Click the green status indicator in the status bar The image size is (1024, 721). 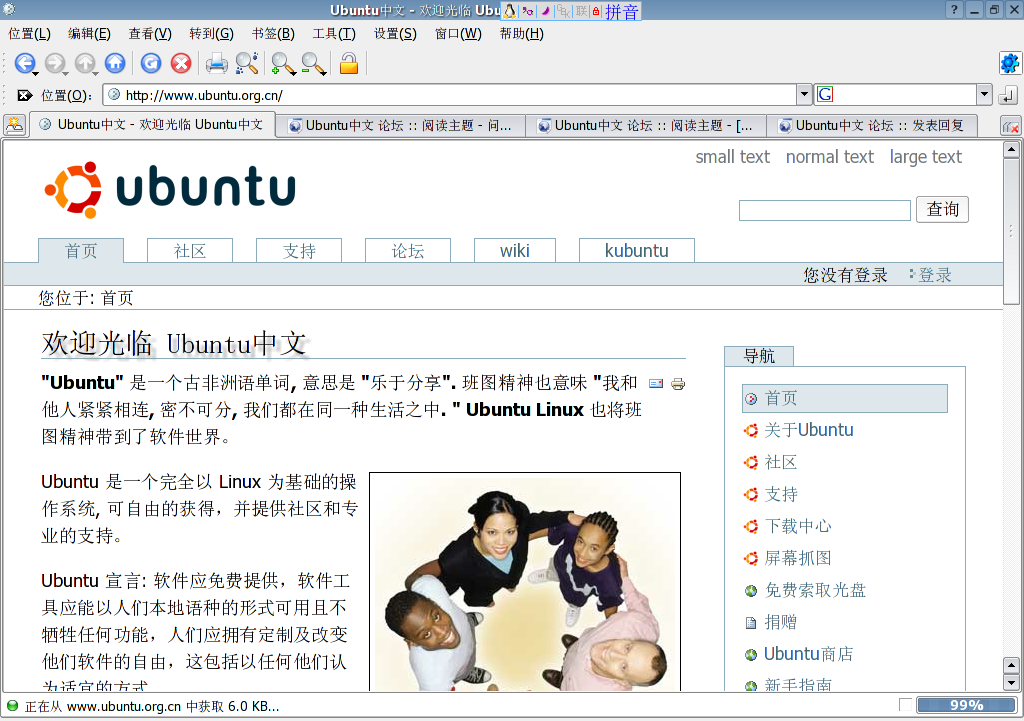coord(12,706)
